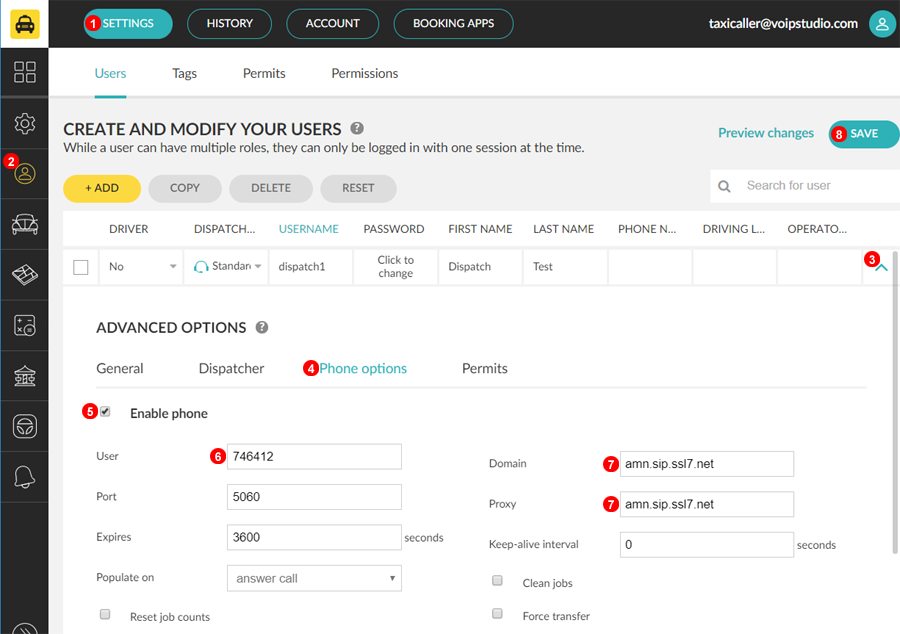Click the Keep-alive interval field

707,545
